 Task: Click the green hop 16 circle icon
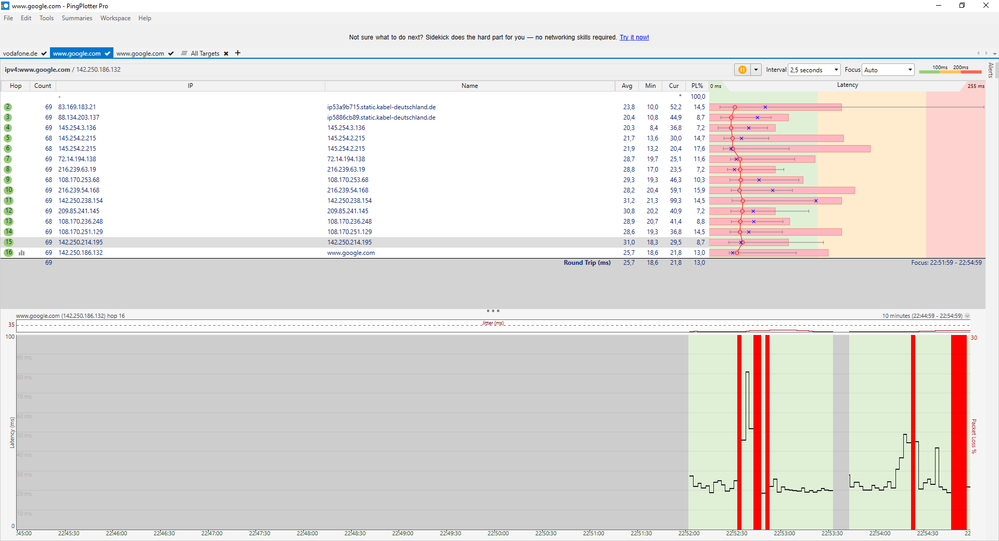(x=8, y=252)
